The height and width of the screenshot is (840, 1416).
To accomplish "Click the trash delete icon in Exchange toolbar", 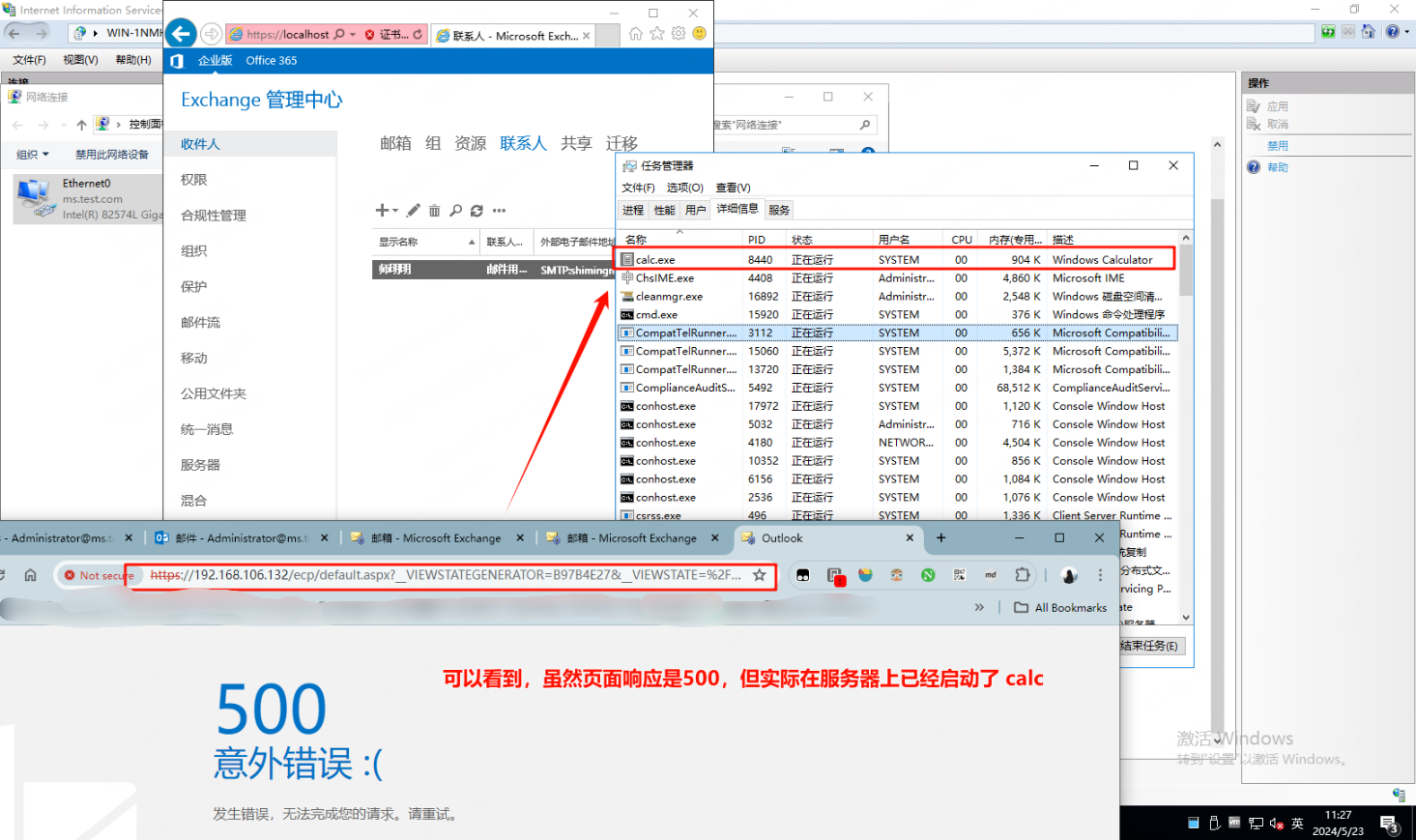I will tap(435, 211).
